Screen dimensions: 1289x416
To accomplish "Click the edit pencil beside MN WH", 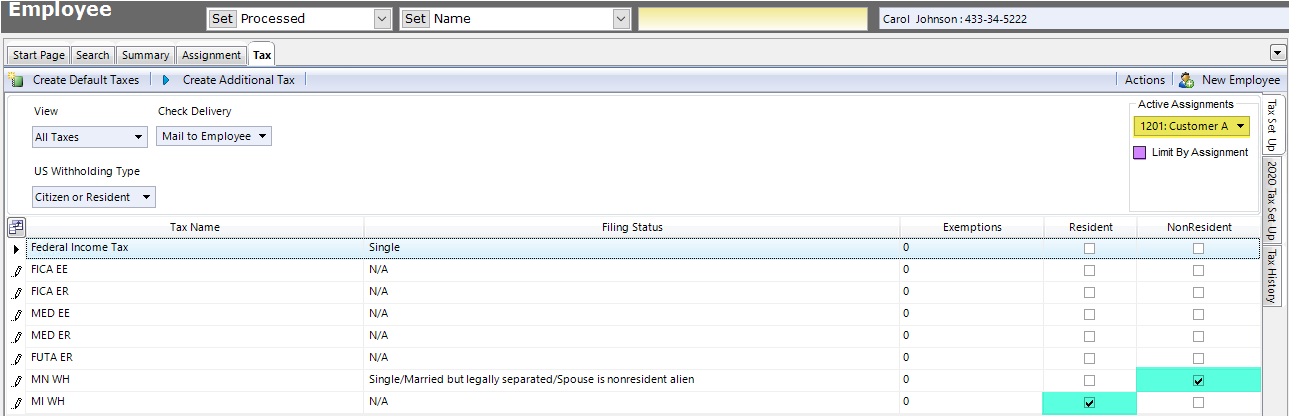I will (x=16, y=380).
